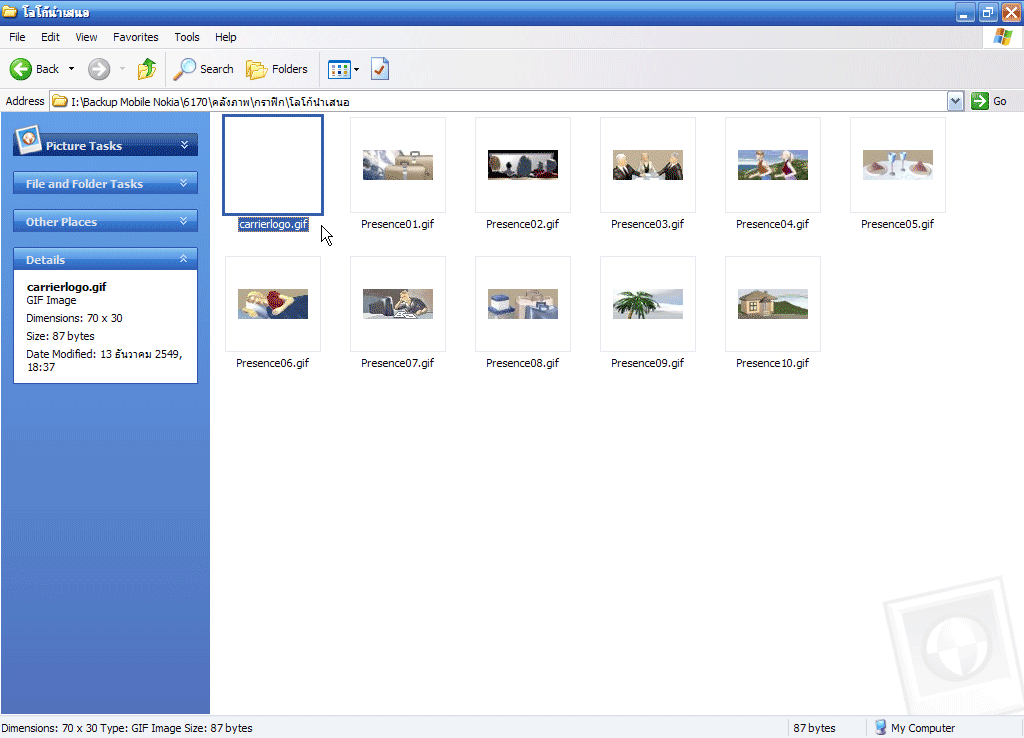Select Presence05.gif dinner plates thumbnail
Screen dimensions: 1024x738
[898, 165]
